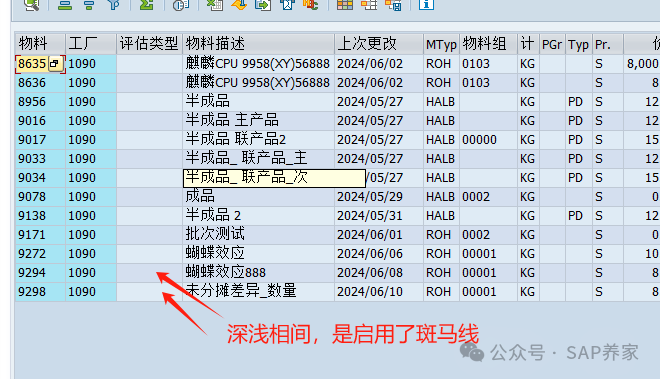Sort the list in ascending order
The image size is (660, 379).
point(64,4)
